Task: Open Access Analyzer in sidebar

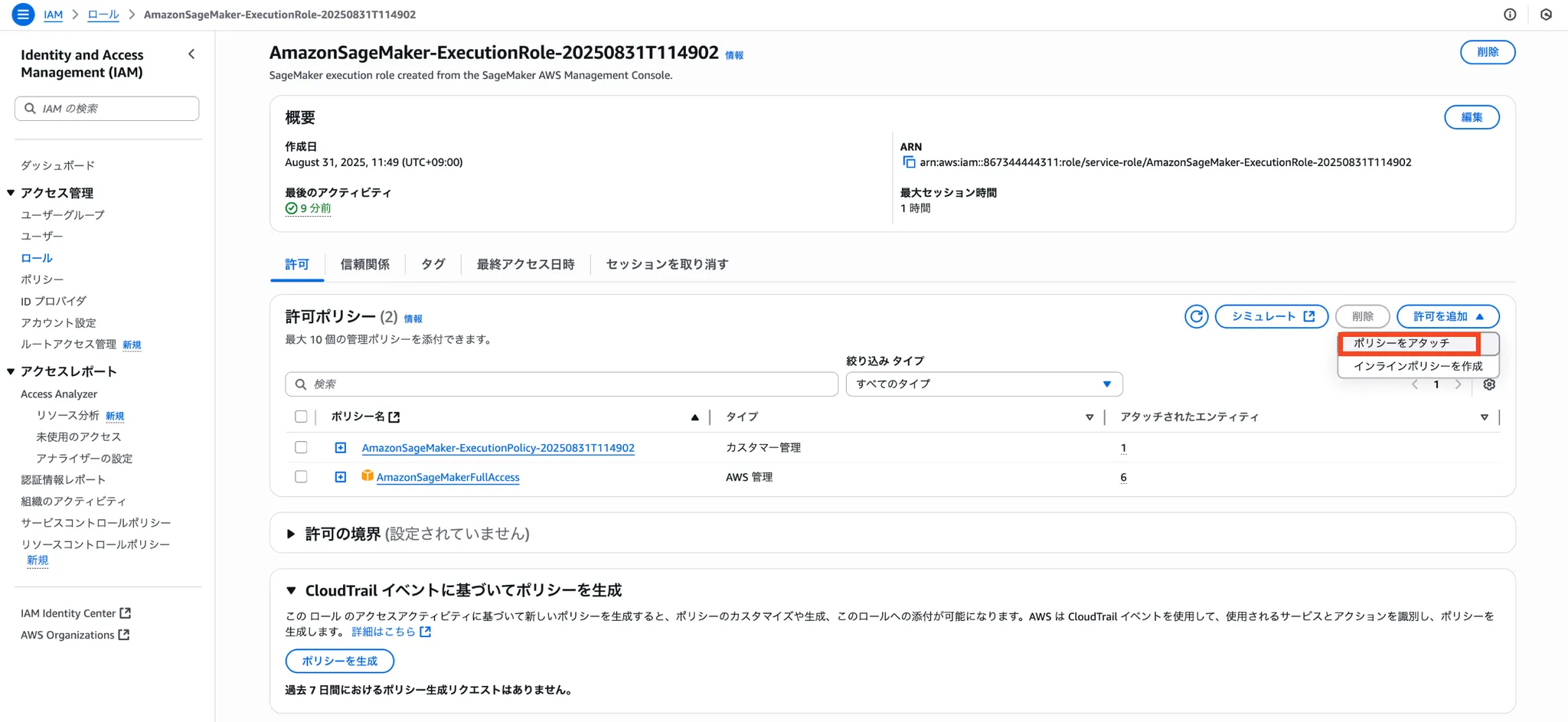Action: tap(59, 394)
